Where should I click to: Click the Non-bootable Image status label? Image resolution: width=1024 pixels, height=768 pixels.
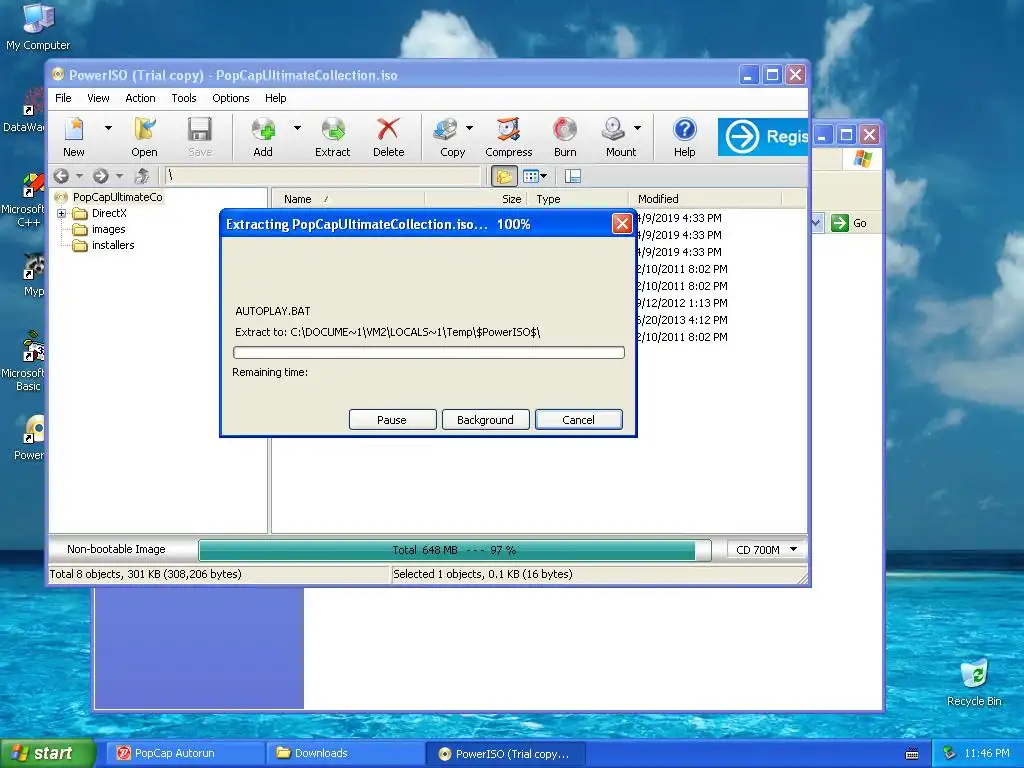click(x=116, y=549)
